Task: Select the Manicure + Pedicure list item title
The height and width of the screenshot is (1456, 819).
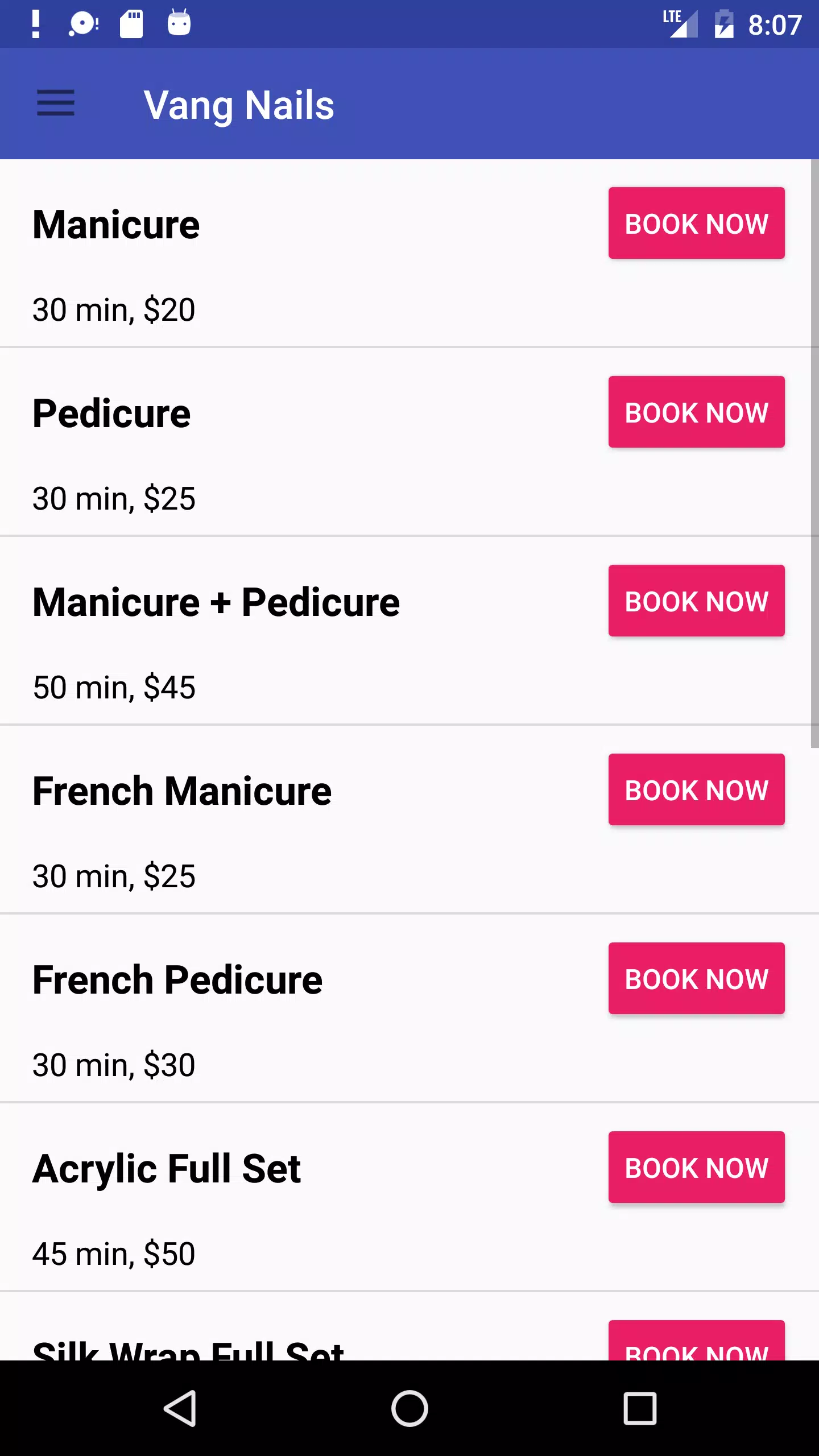Action: (x=216, y=602)
